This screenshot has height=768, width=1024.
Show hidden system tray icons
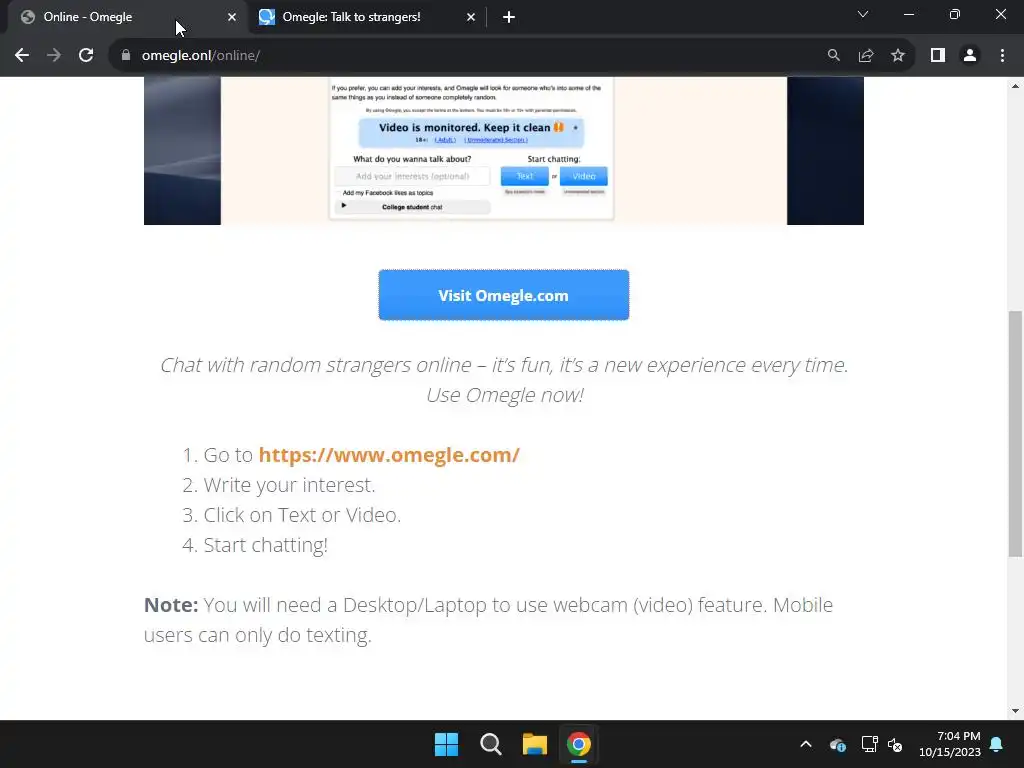pyautogui.click(x=806, y=744)
